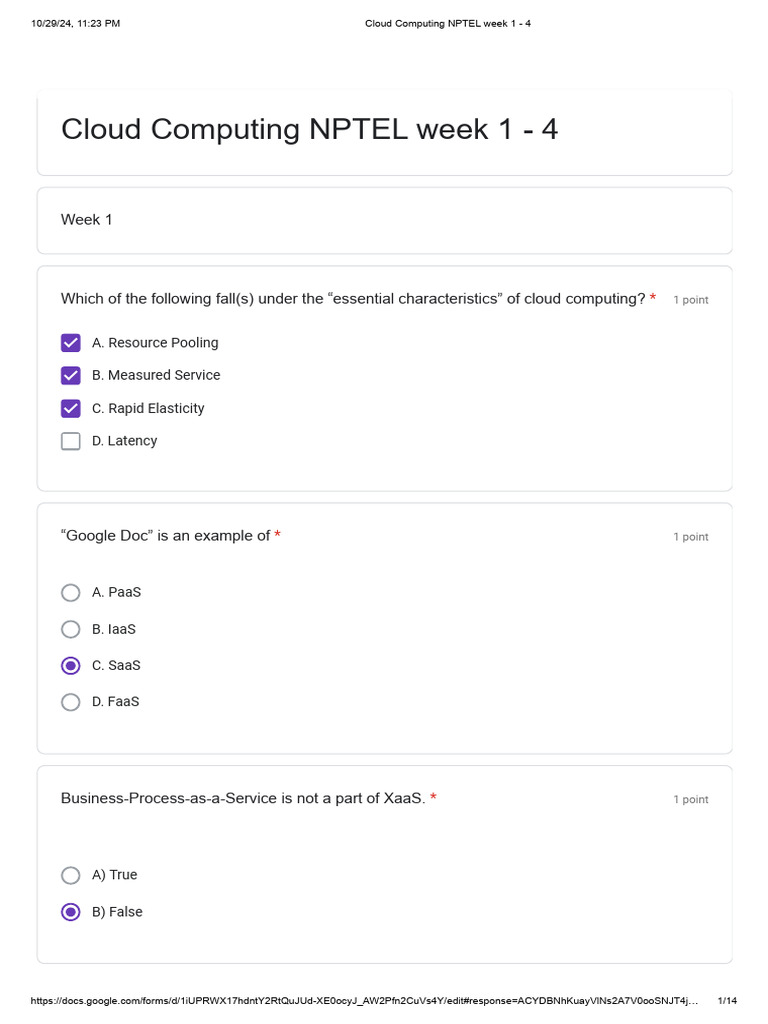Click the essential characteristics question text
The image size is (768, 1024).
(353, 299)
